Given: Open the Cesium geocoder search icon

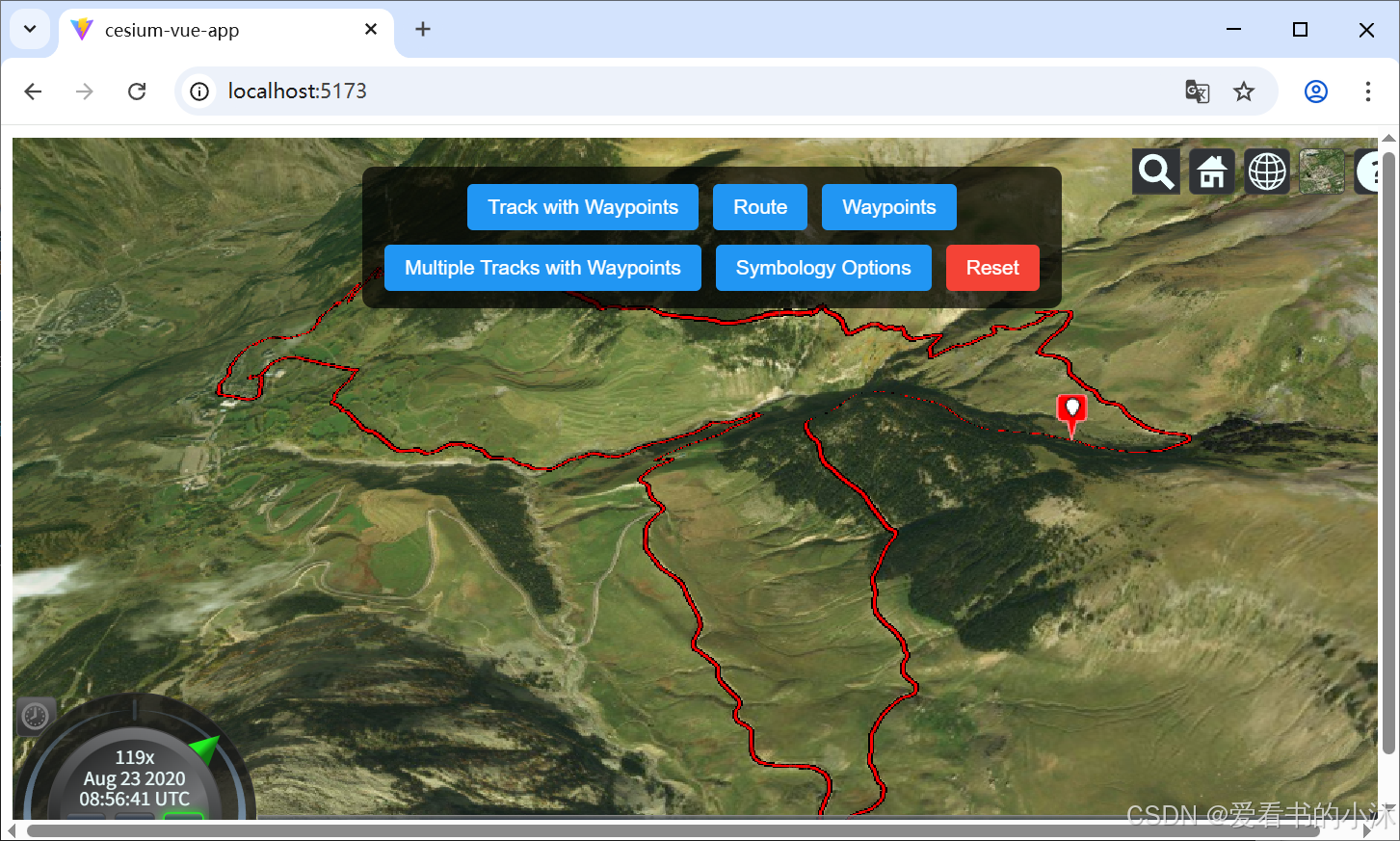Looking at the screenshot, I should [x=1155, y=172].
